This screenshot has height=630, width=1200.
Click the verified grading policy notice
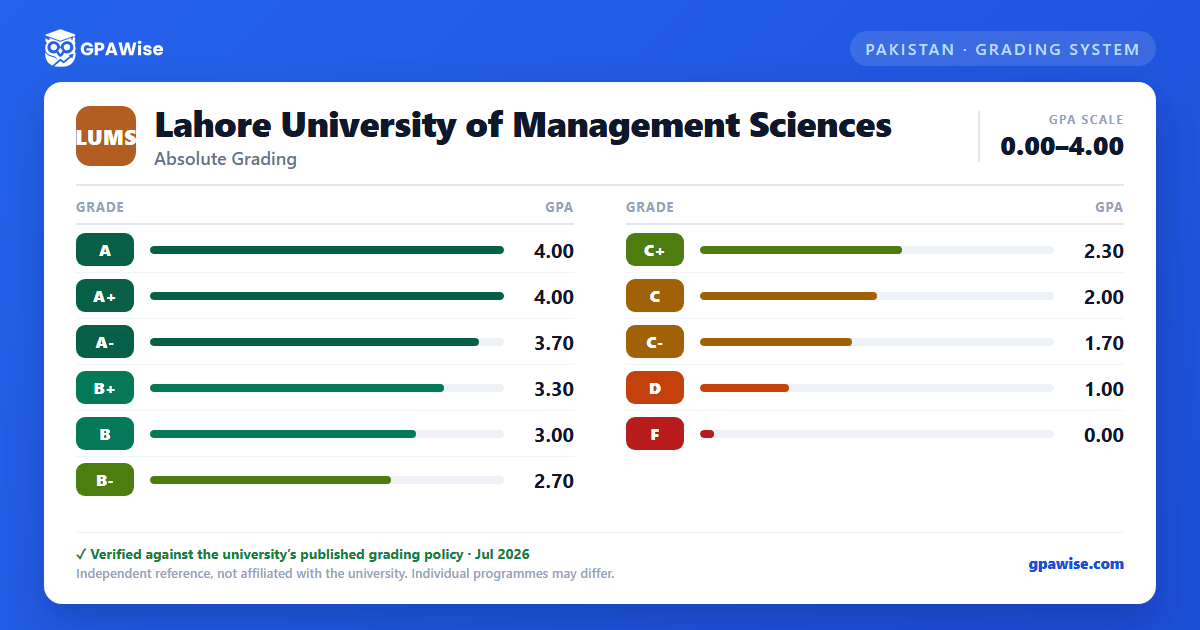pos(303,554)
